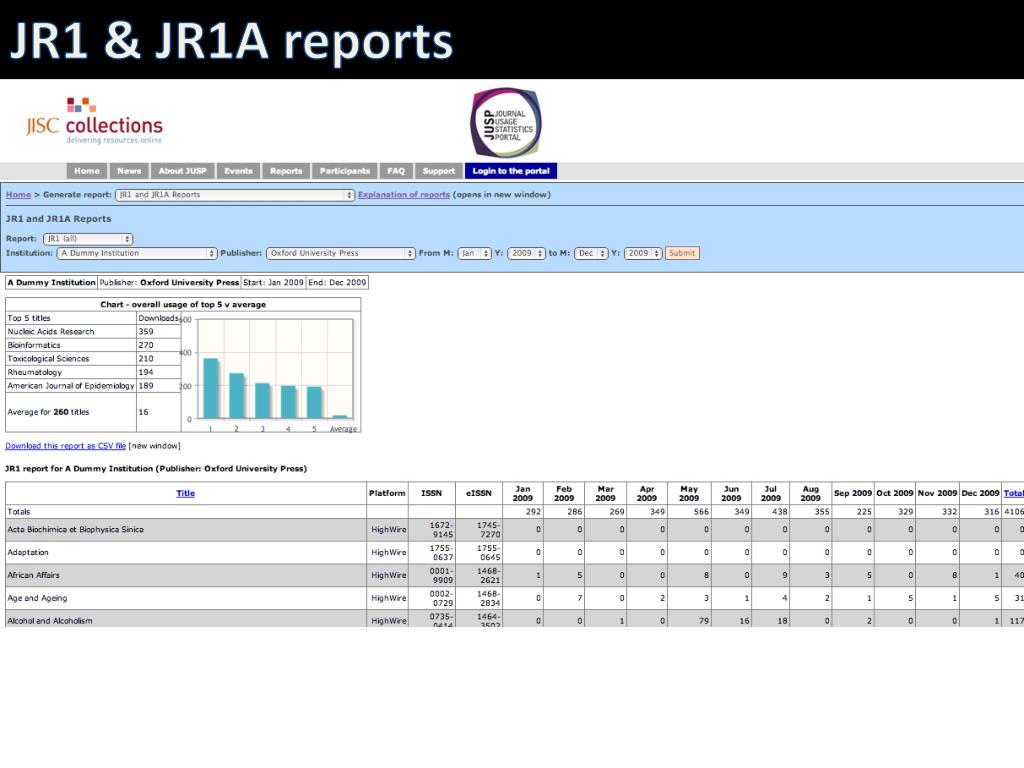
Task: Click African Affairs journal title
Action: 33,575
